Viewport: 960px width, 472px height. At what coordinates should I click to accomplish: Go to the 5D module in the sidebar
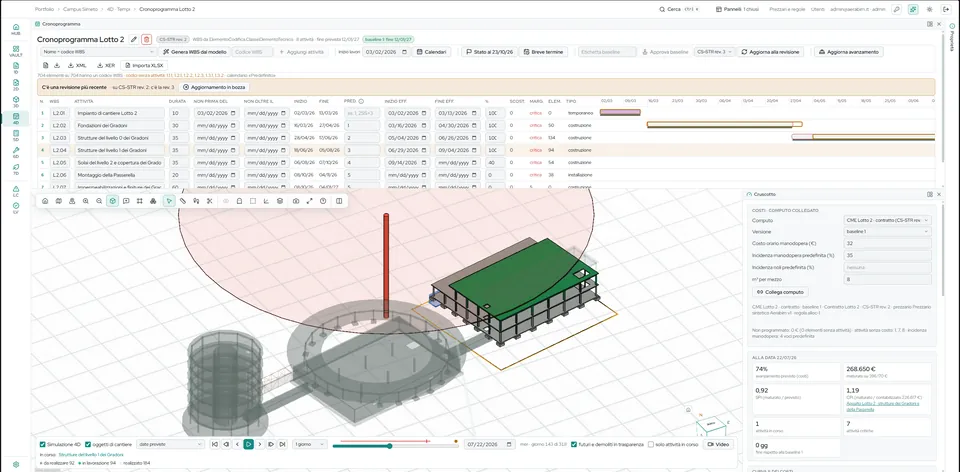[16, 135]
